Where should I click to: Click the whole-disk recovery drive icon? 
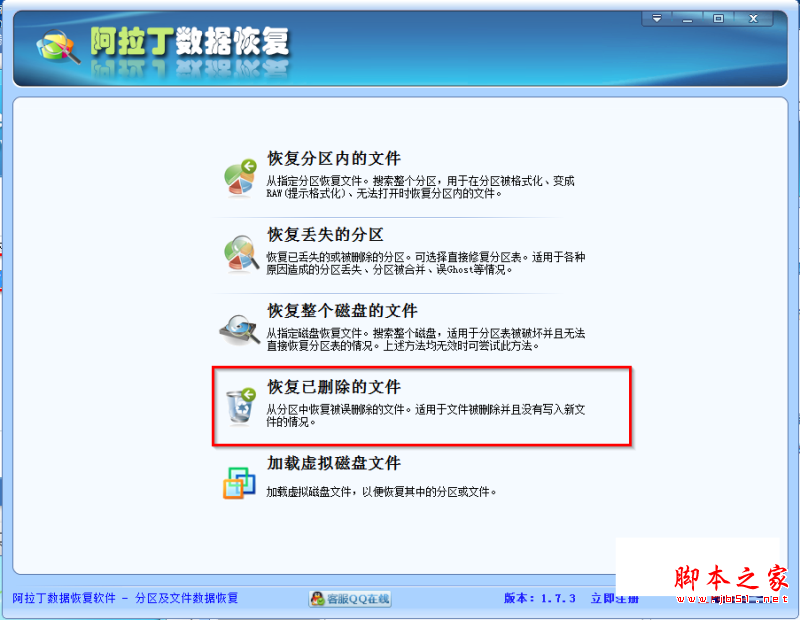click(240, 330)
